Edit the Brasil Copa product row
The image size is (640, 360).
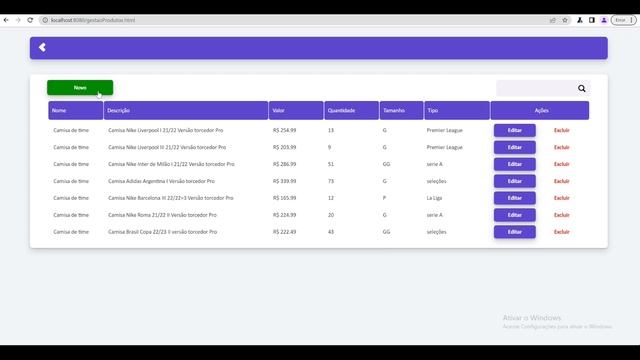pos(515,232)
